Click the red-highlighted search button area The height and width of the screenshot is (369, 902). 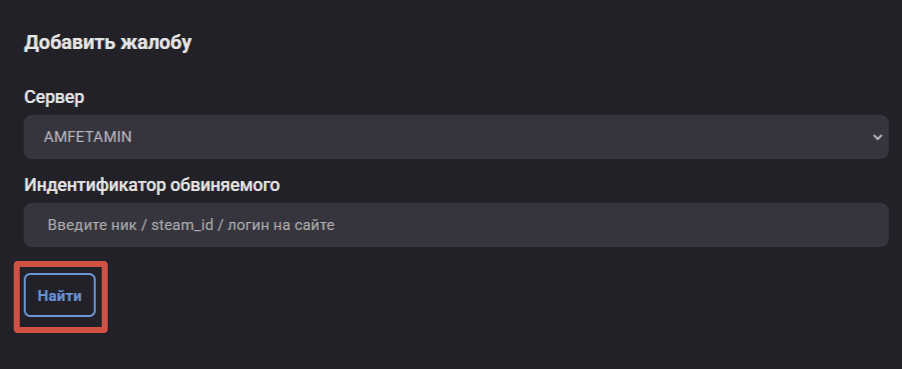pyautogui.click(x=61, y=297)
